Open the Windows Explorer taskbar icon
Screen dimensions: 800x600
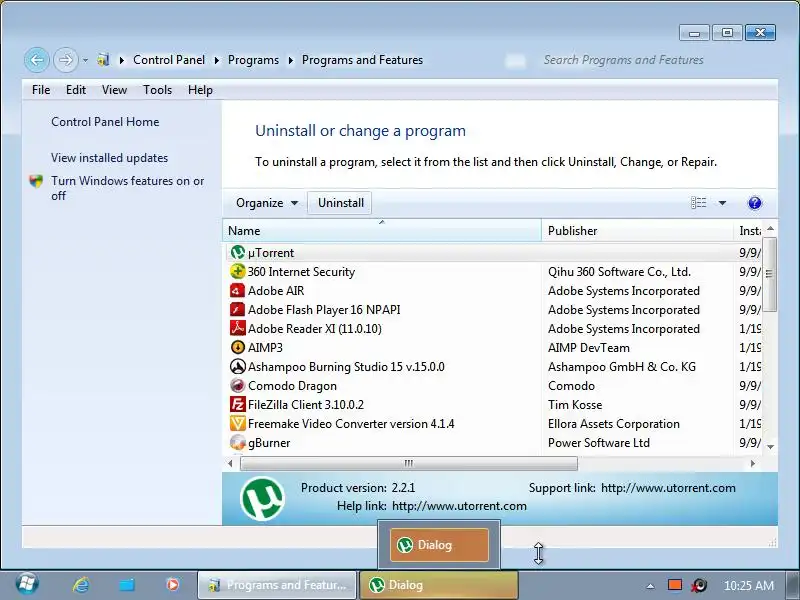(127, 585)
